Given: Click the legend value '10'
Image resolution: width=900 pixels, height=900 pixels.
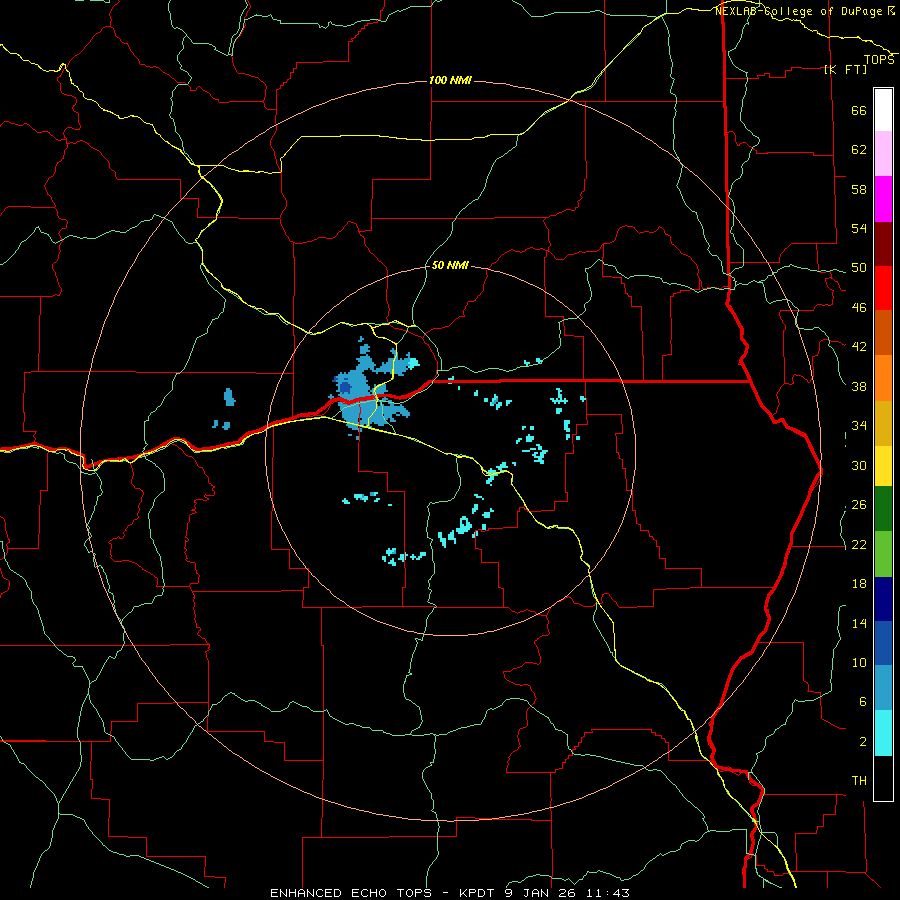Looking at the screenshot, I should click(x=859, y=663).
